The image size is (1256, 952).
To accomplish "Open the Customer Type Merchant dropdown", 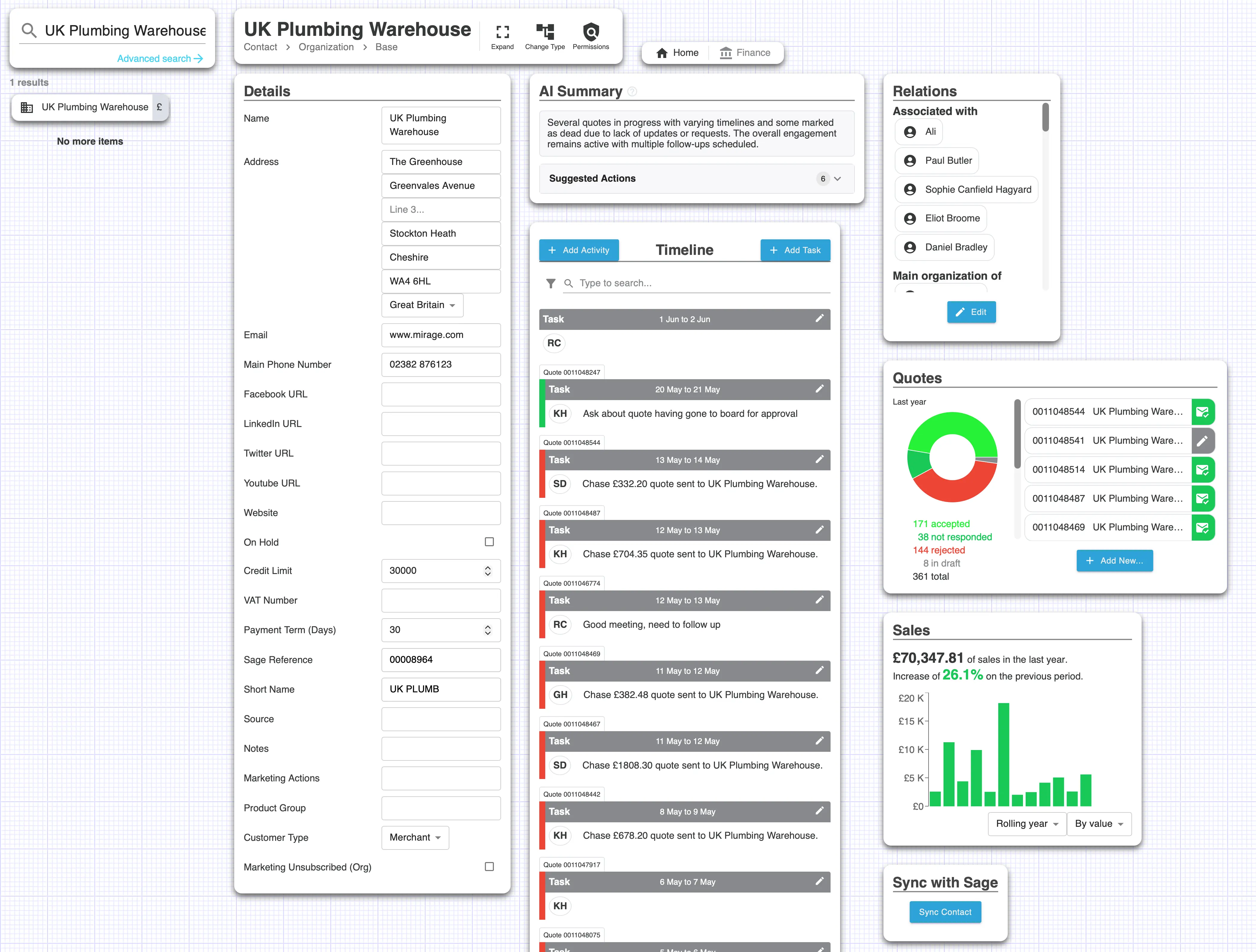I will (x=415, y=838).
